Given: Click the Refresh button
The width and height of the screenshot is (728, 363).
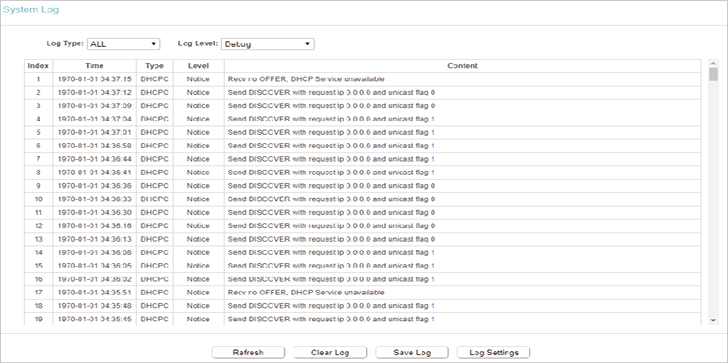Looking at the screenshot, I should pos(248,352).
